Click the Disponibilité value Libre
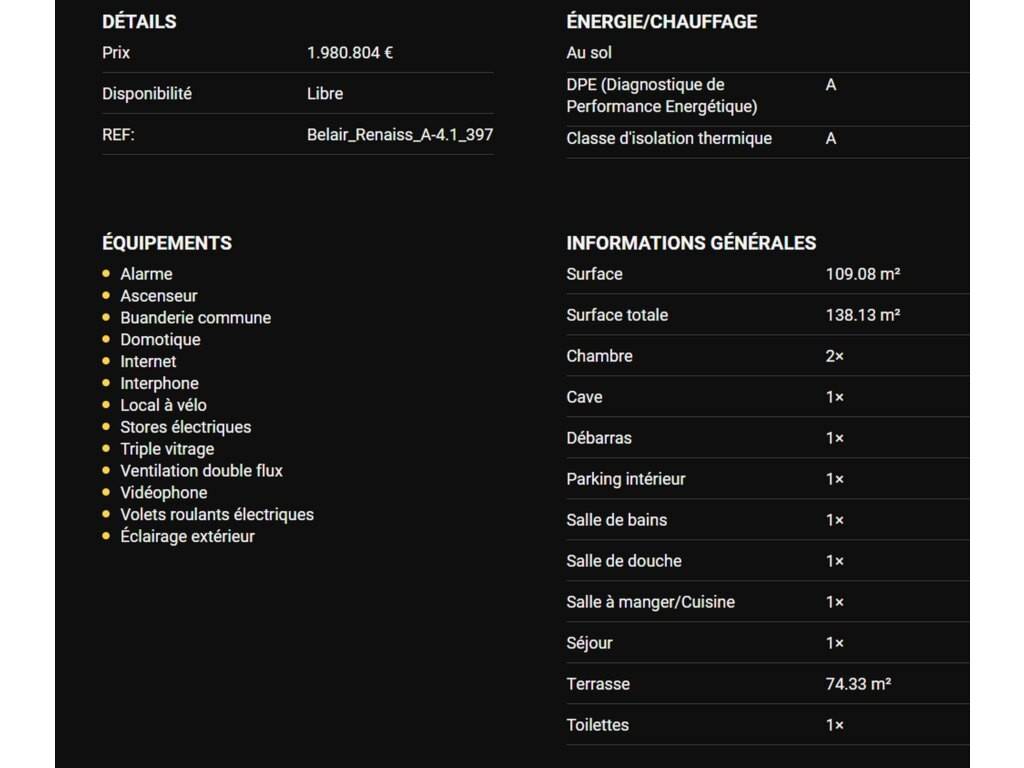1024x768 pixels. pyautogui.click(x=325, y=93)
